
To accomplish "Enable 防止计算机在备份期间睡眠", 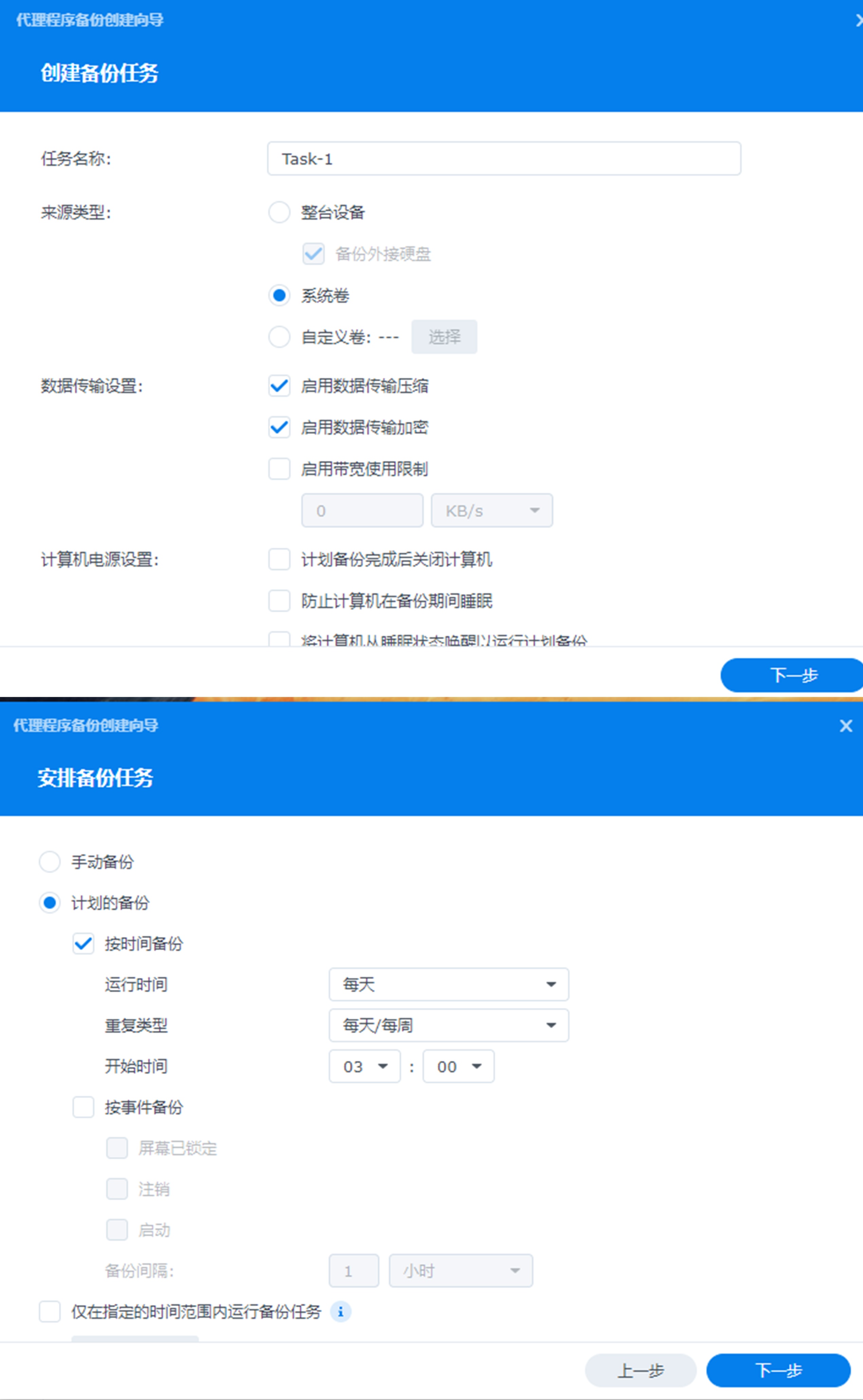I will pos(279,601).
